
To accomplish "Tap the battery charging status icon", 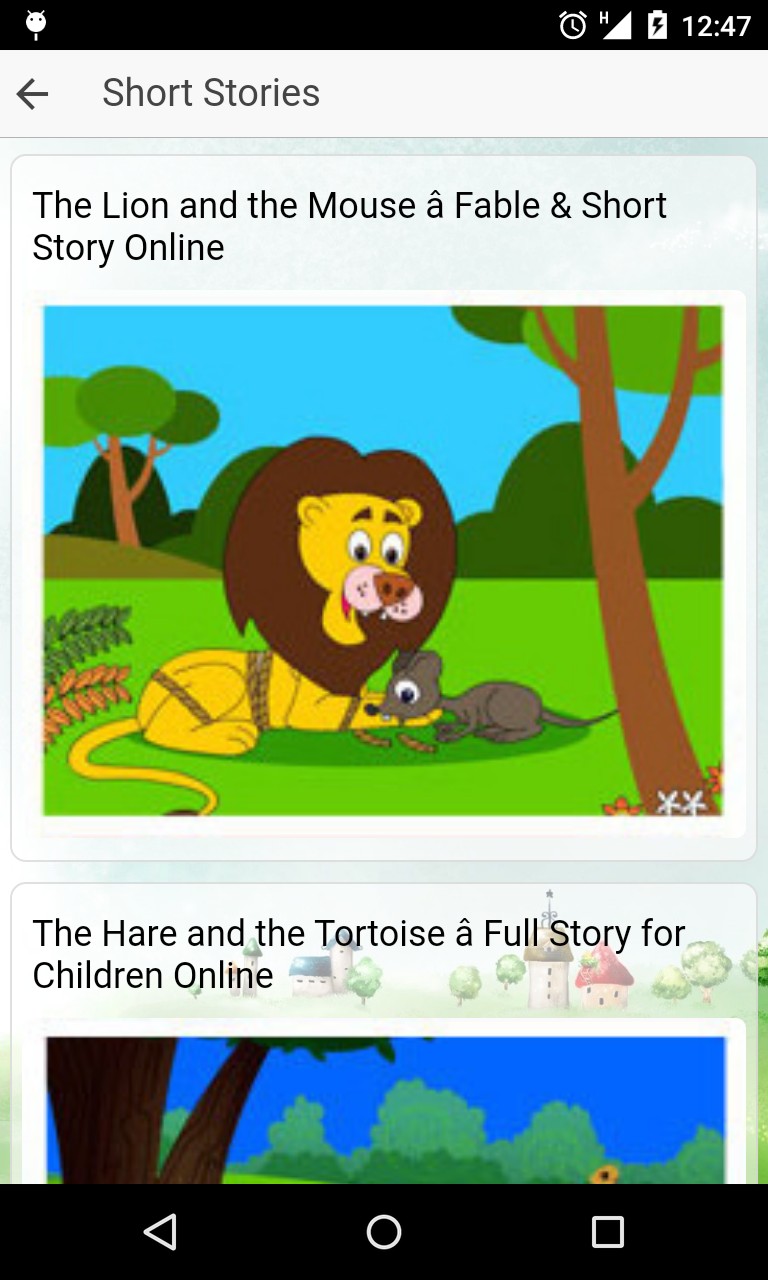I will point(657,25).
